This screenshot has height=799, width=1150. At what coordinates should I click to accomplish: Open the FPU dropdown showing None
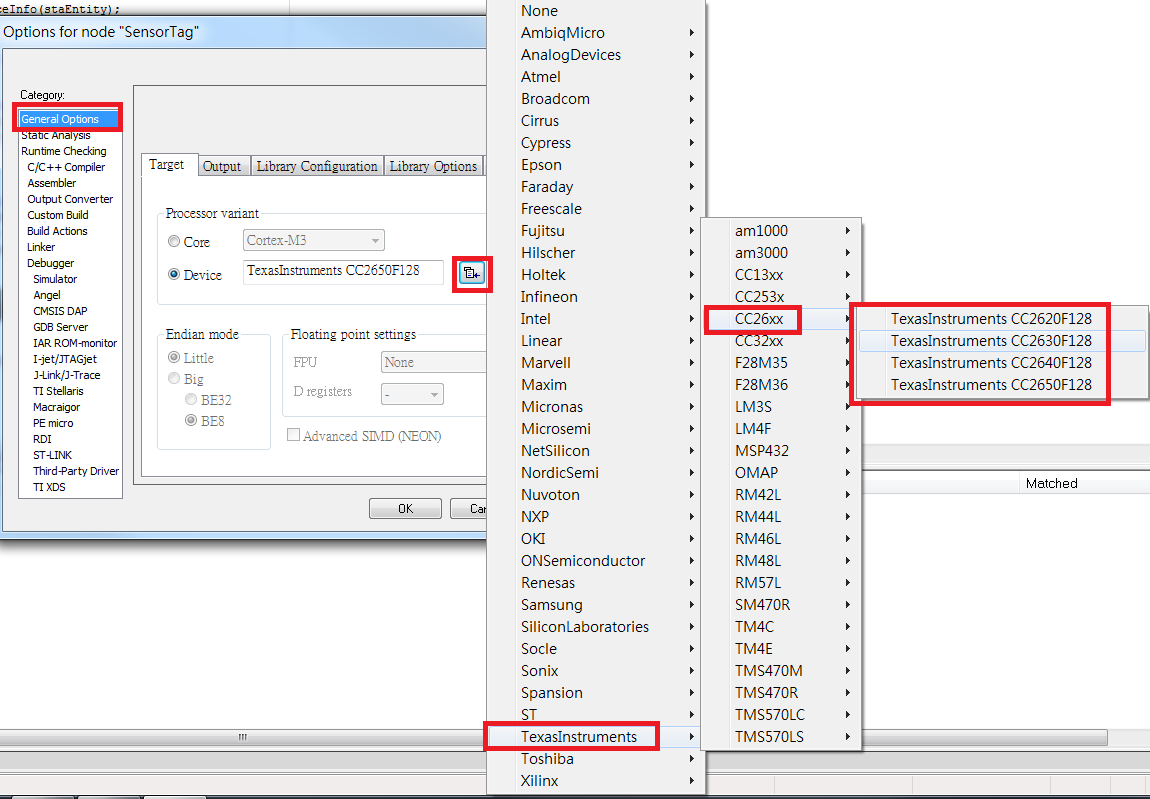pyautogui.click(x=433, y=362)
